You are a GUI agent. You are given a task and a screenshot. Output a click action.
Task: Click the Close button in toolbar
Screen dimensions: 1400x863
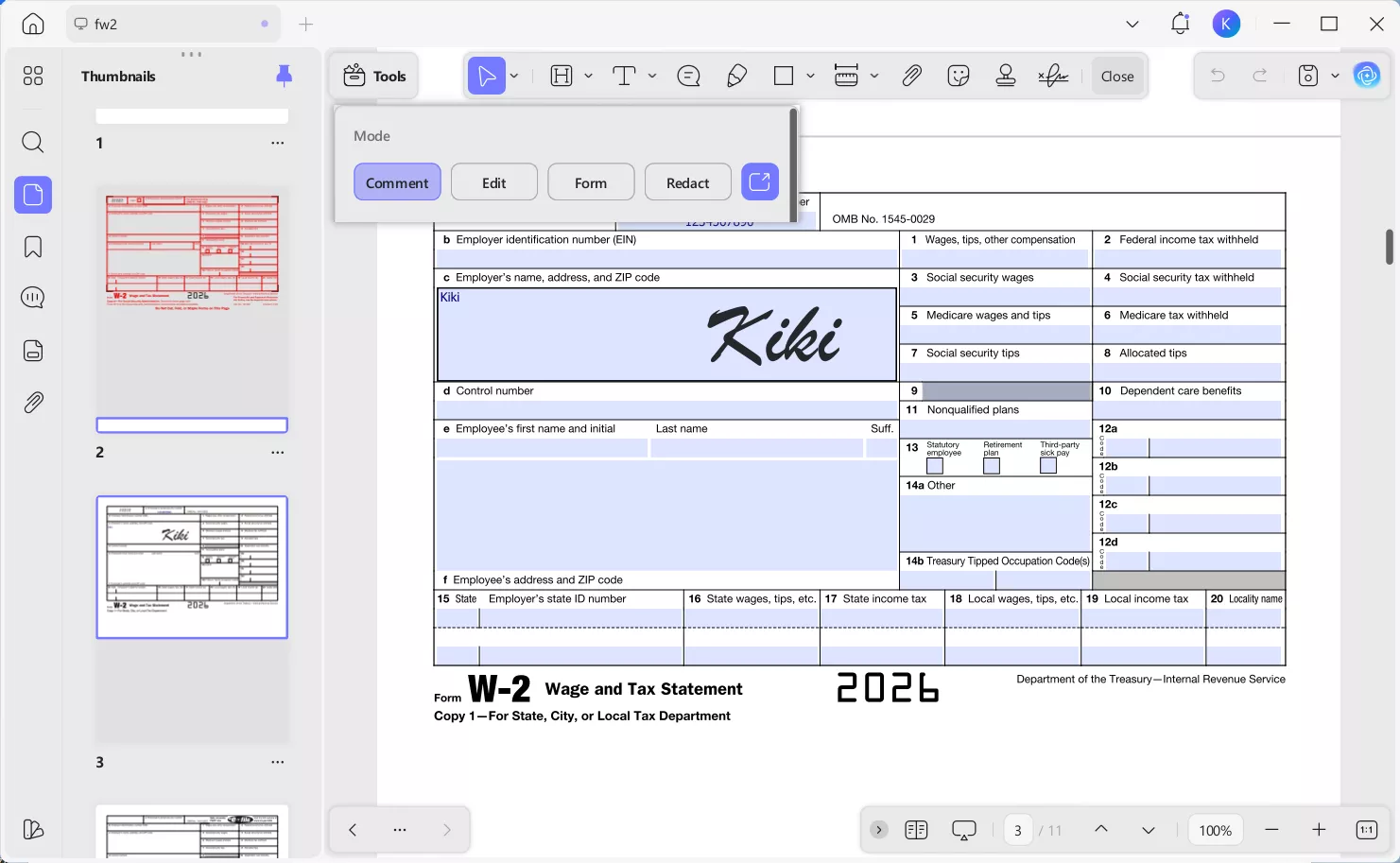point(1116,77)
